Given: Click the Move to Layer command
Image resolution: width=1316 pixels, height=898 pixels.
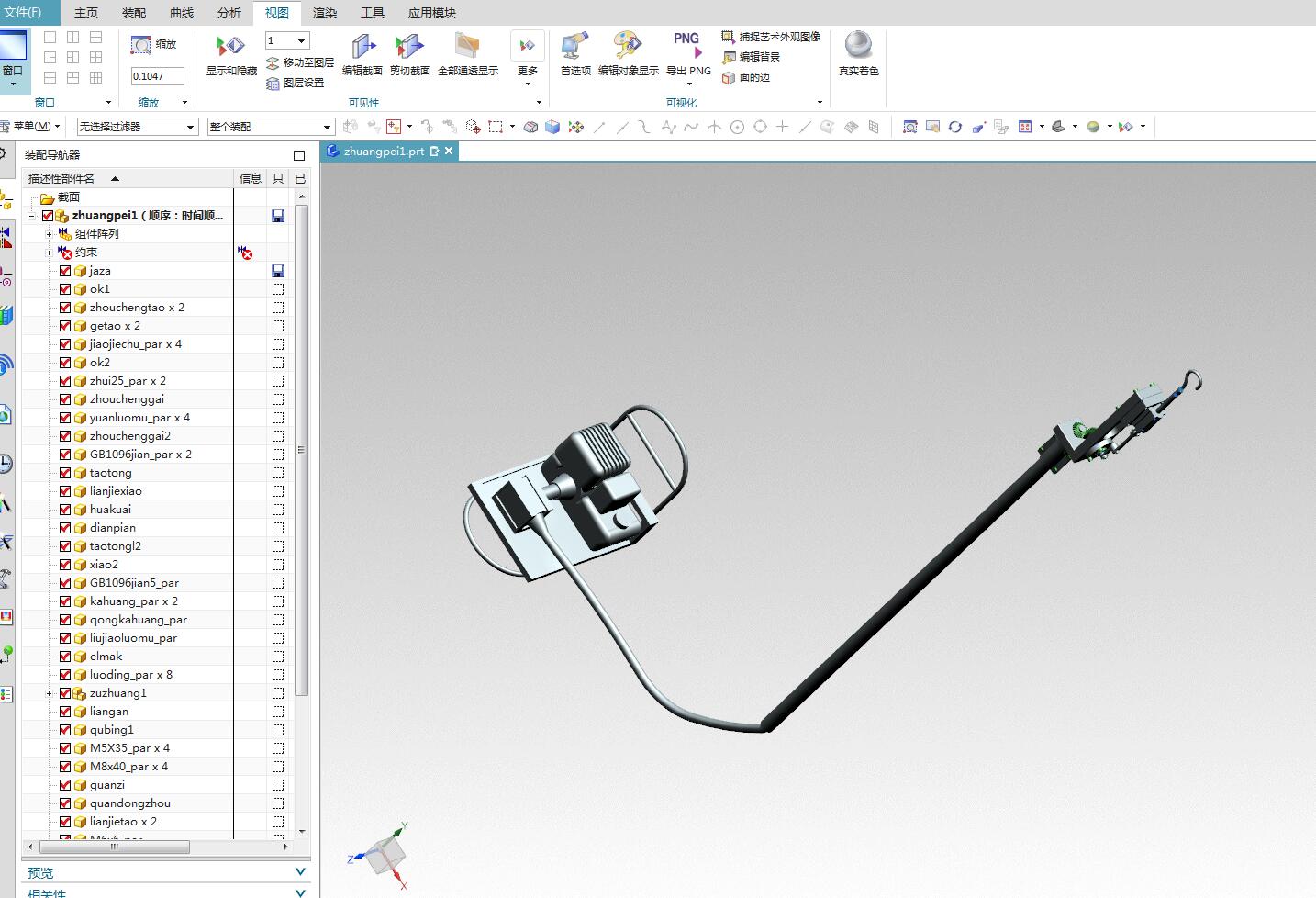Looking at the screenshot, I should [x=300, y=62].
